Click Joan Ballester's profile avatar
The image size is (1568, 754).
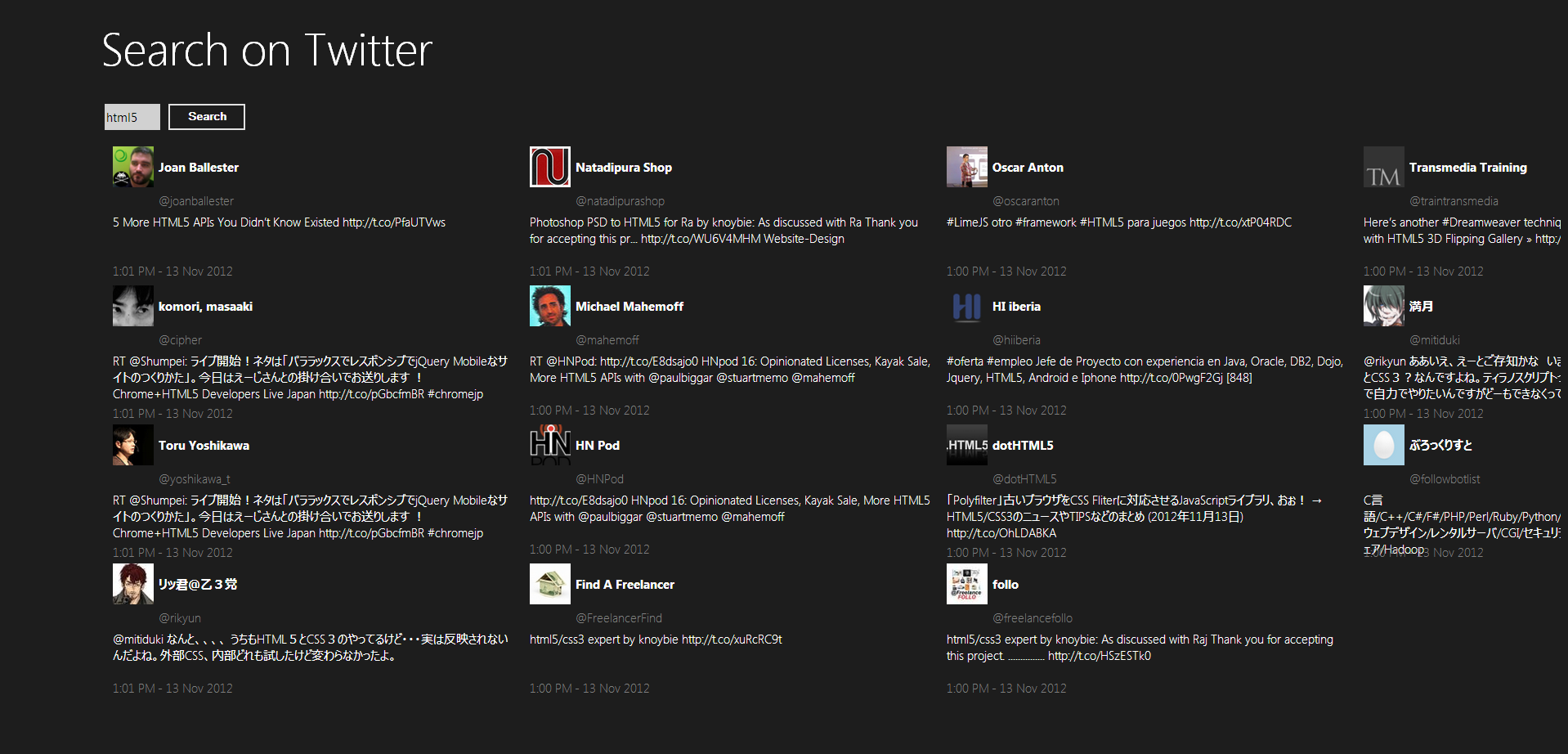point(132,167)
